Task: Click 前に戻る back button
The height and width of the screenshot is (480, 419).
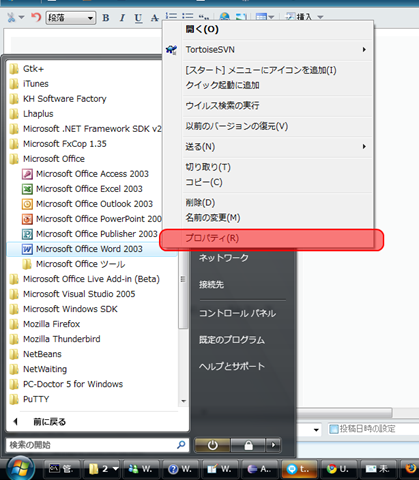Action: (x=50, y=422)
